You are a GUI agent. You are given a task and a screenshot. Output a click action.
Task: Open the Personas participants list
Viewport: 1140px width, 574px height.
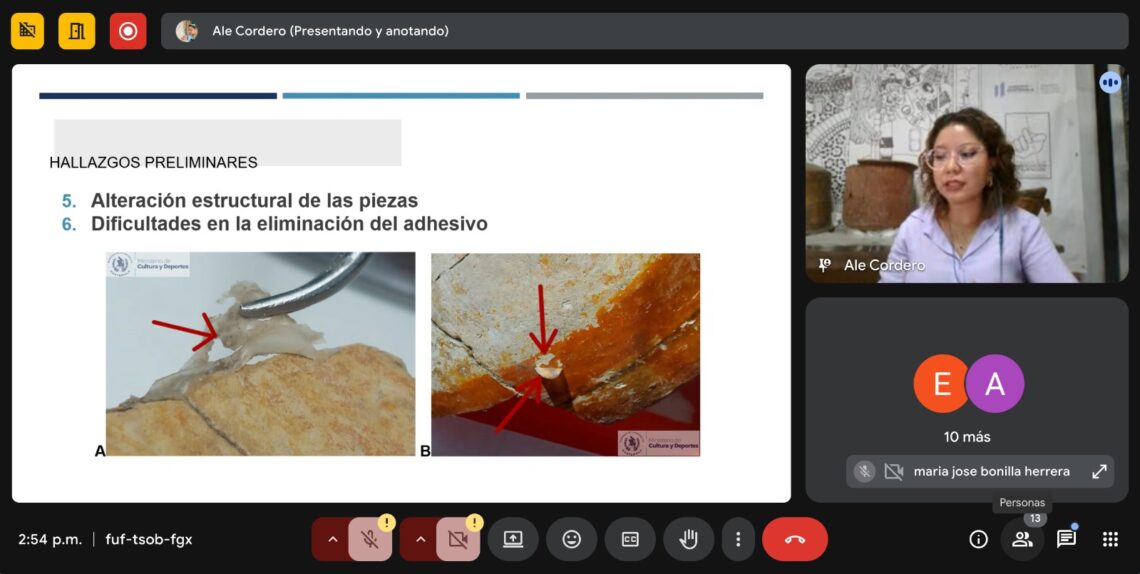(x=1022, y=539)
